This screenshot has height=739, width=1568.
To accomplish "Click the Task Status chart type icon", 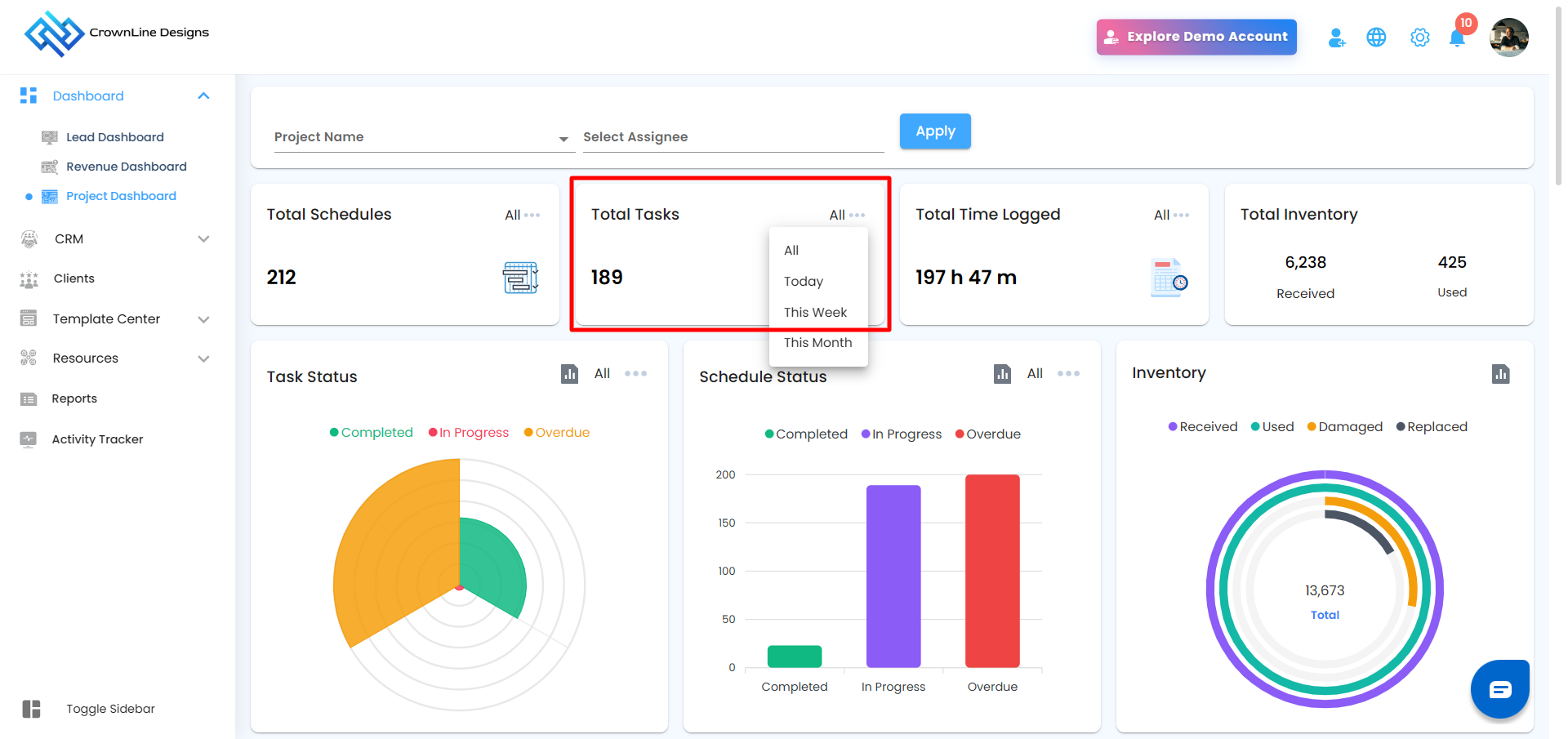I will pyautogui.click(x=569, y=374).
